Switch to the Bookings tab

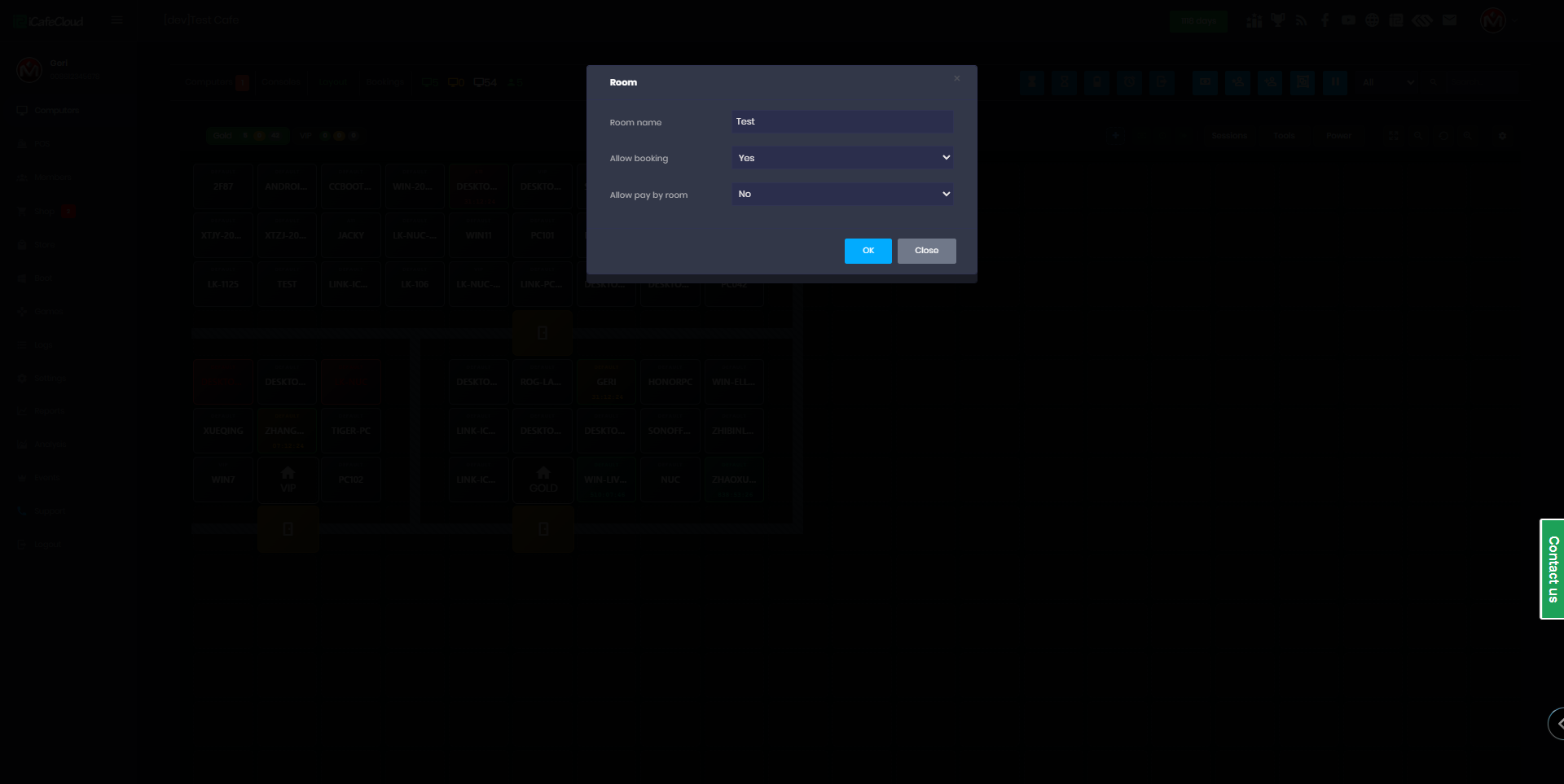(x=385, y=82)
